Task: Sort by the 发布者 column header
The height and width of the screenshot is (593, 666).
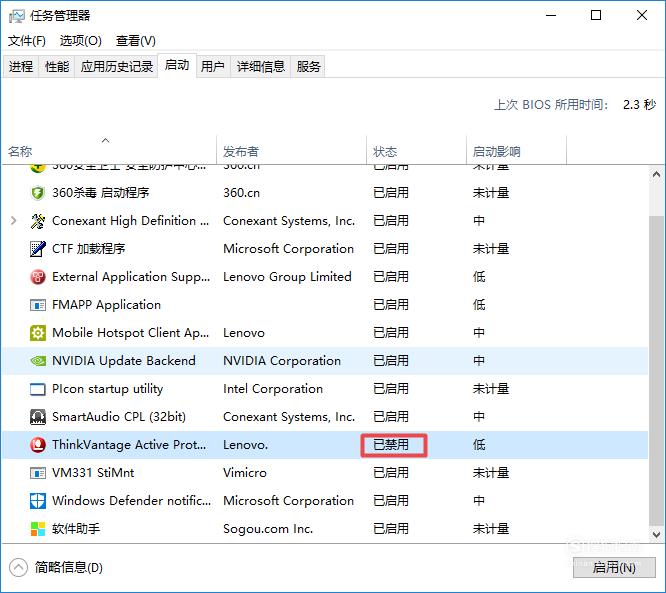Action: 291,151
